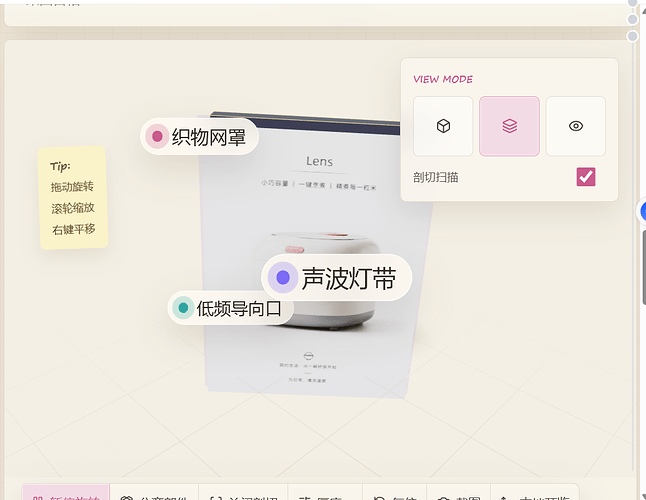Open the 织物网罩 hotspot label

click(199, 137)
